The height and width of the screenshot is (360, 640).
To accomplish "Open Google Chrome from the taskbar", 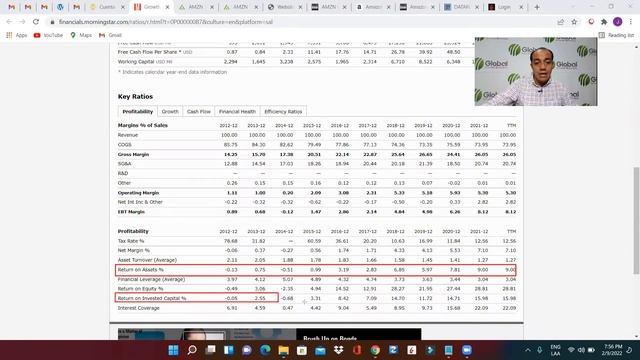I will (x=375, y=350).
